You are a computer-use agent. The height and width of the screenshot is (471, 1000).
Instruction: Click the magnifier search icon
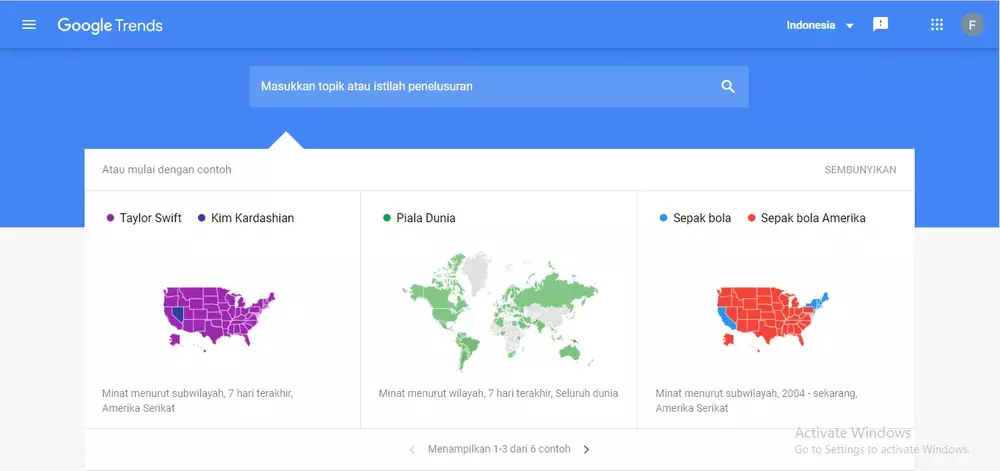click(728, 87)
